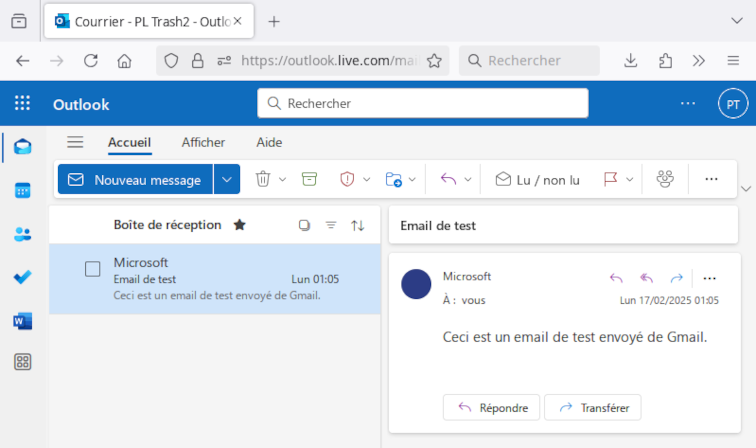Forward using the arrow in message header
The height and width of the screenshot is (448, 756).
pos(677,278)
